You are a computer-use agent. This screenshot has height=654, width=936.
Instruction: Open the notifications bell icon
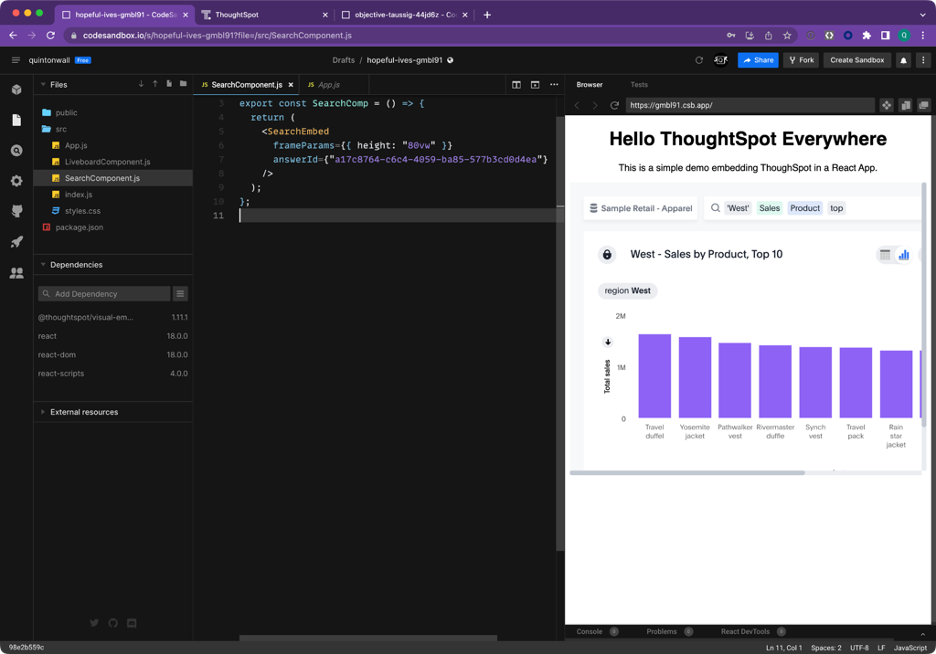pos(903,60)
